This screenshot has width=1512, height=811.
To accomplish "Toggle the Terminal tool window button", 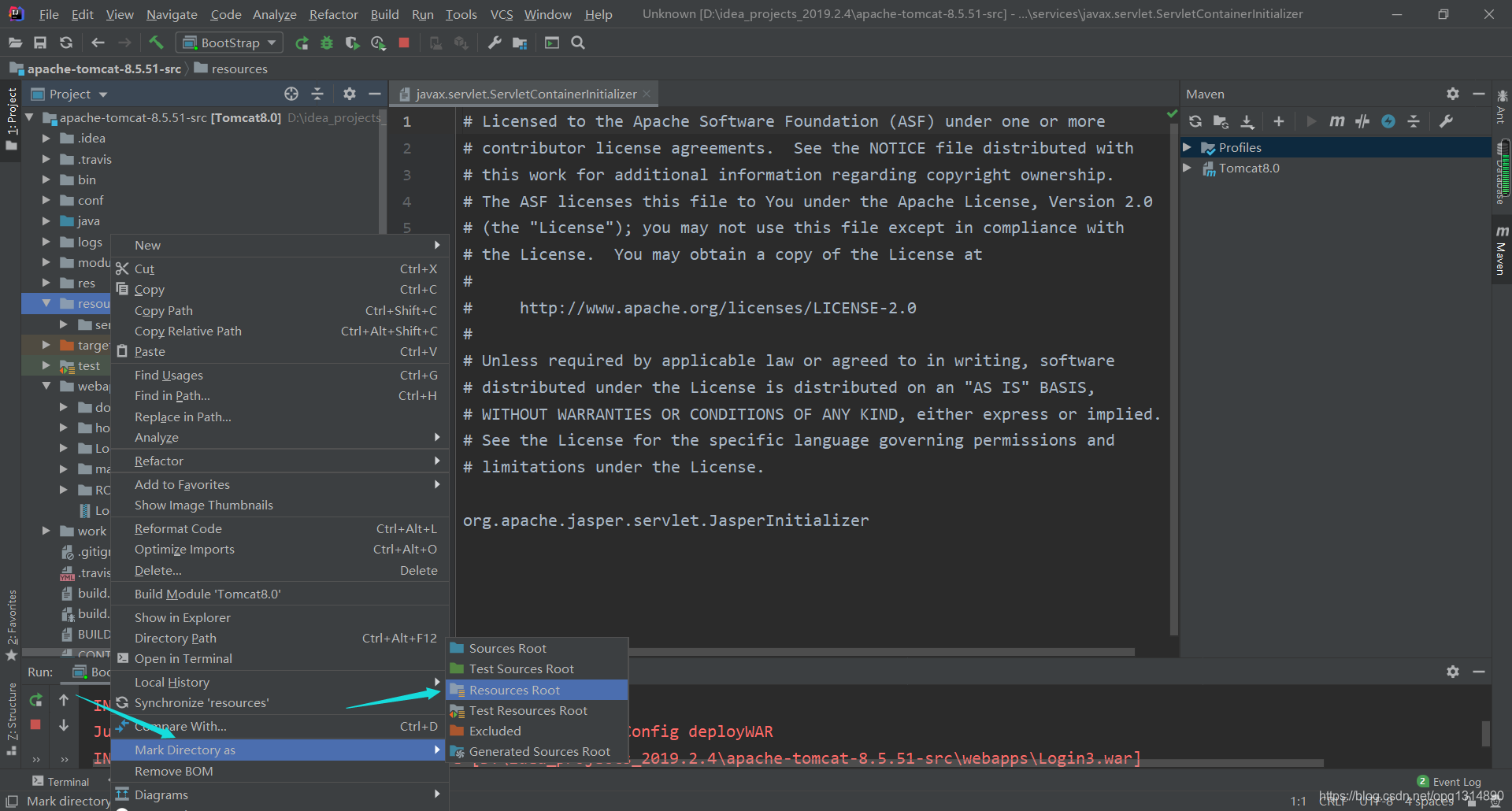I will pyautogui.click(x=61, y=781).
